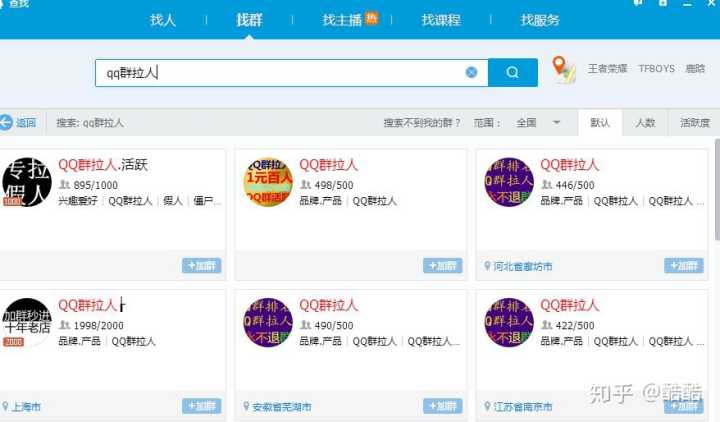Open the 找服务 tab
Image resolution: width=720 pixels, height=422 pixels.
tap(540, 20)
